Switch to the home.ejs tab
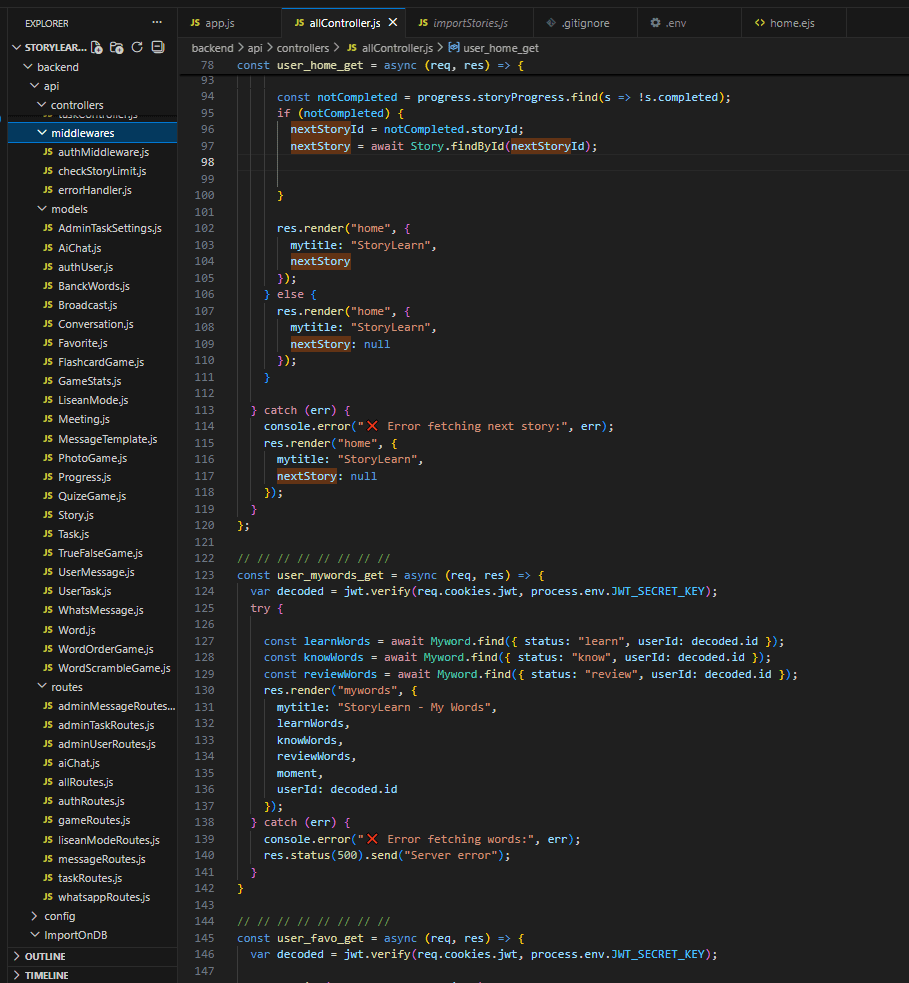Viewport: 909px width, 983px height. 790,23
